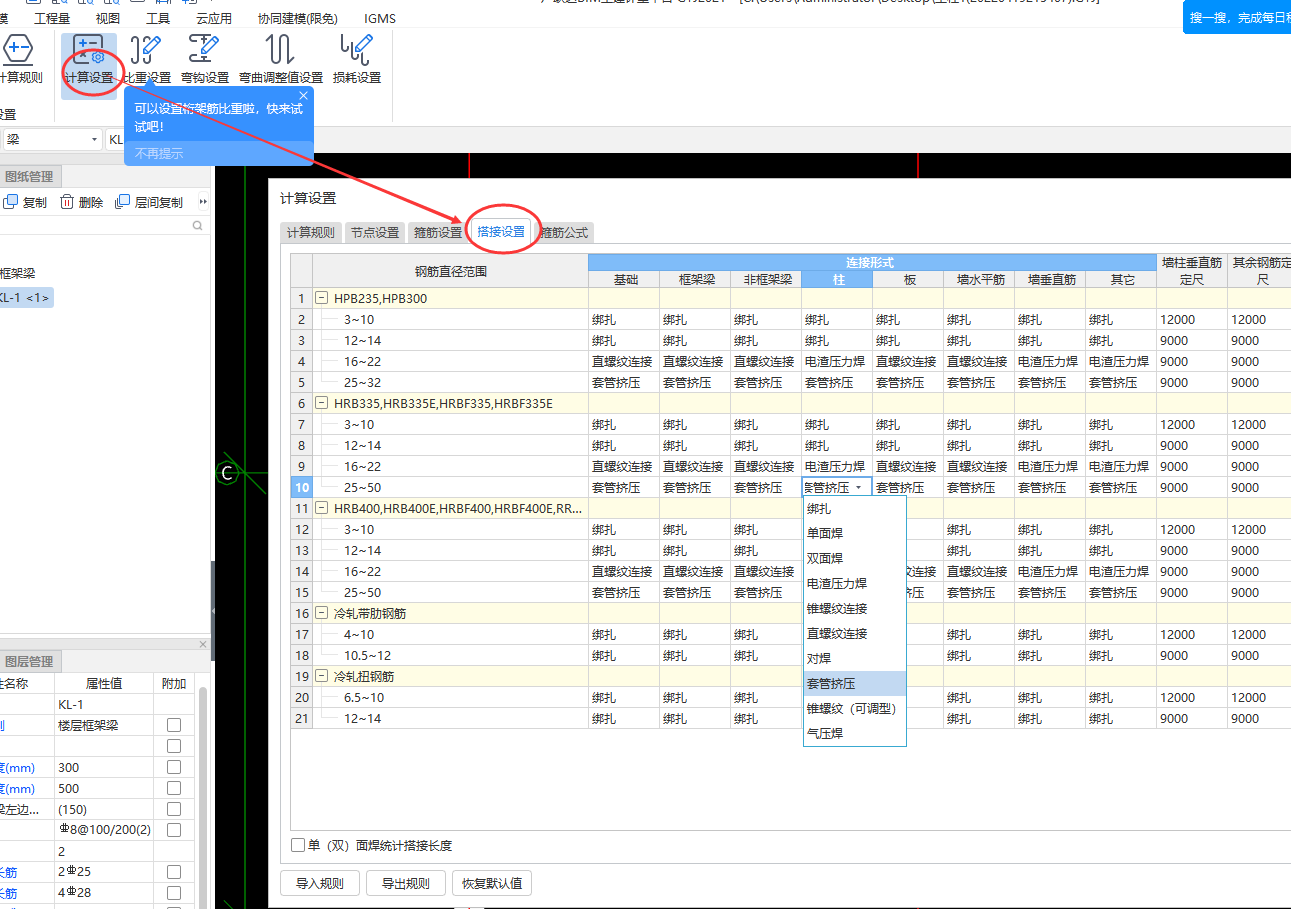The height and width of the screenshot is (909, 1291).
Task: Tick 附加 checkbox for 8@100/200(2) row
Action: [x=174, y=830]
